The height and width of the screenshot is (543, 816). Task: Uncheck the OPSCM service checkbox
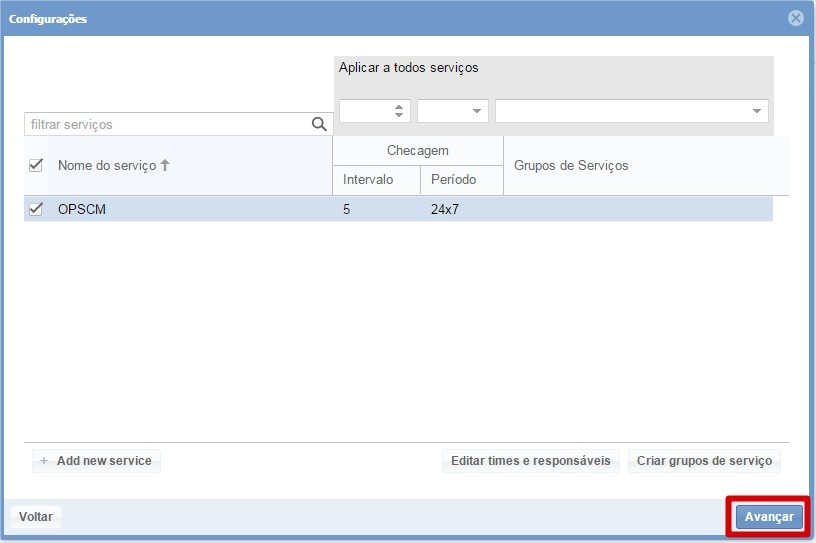(x=37, y=209)
